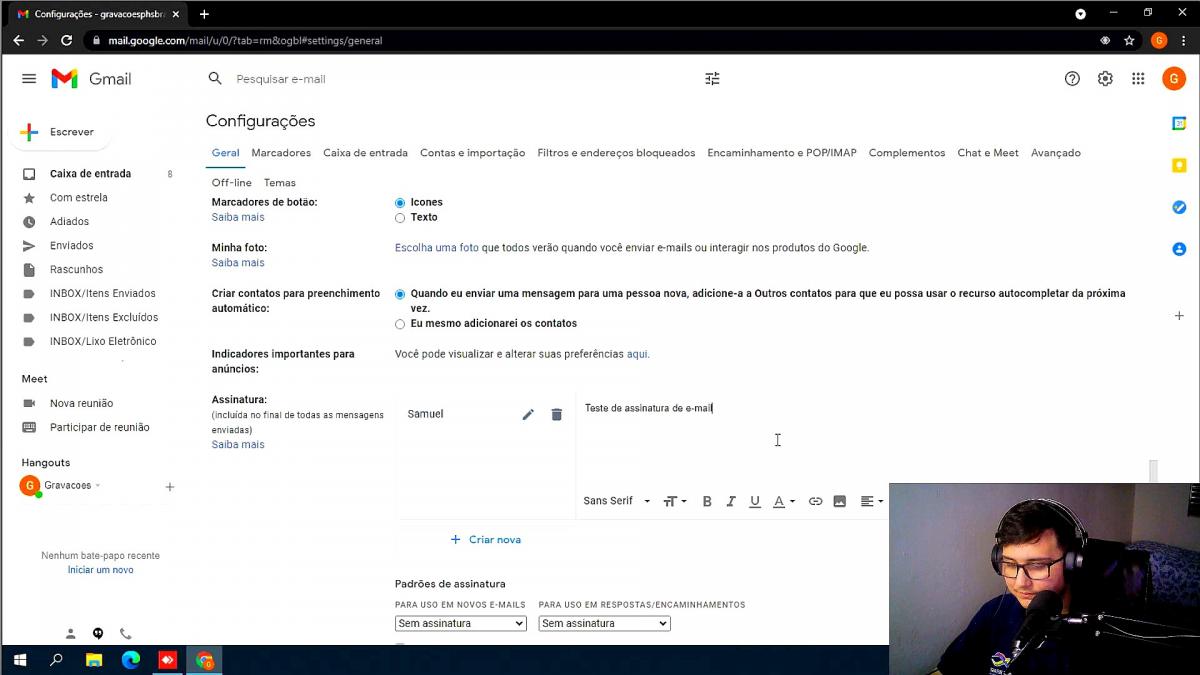
Task: Switch to the Chat e Meet tab
Action: tap(988, 153)
